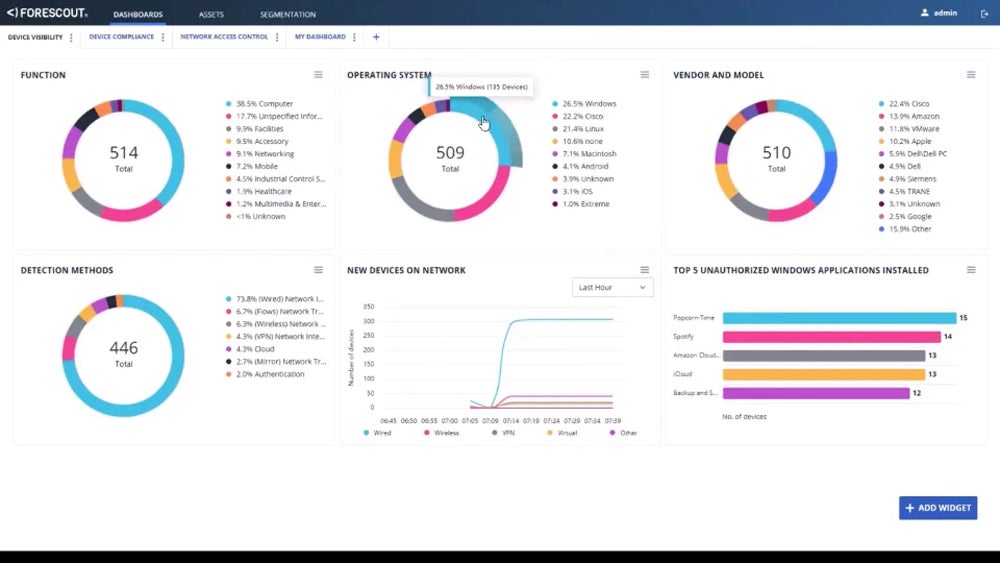Click the Function donut chart total center
The width and height of the screenshot is (1000, 563).
click(x=123, y=158)
